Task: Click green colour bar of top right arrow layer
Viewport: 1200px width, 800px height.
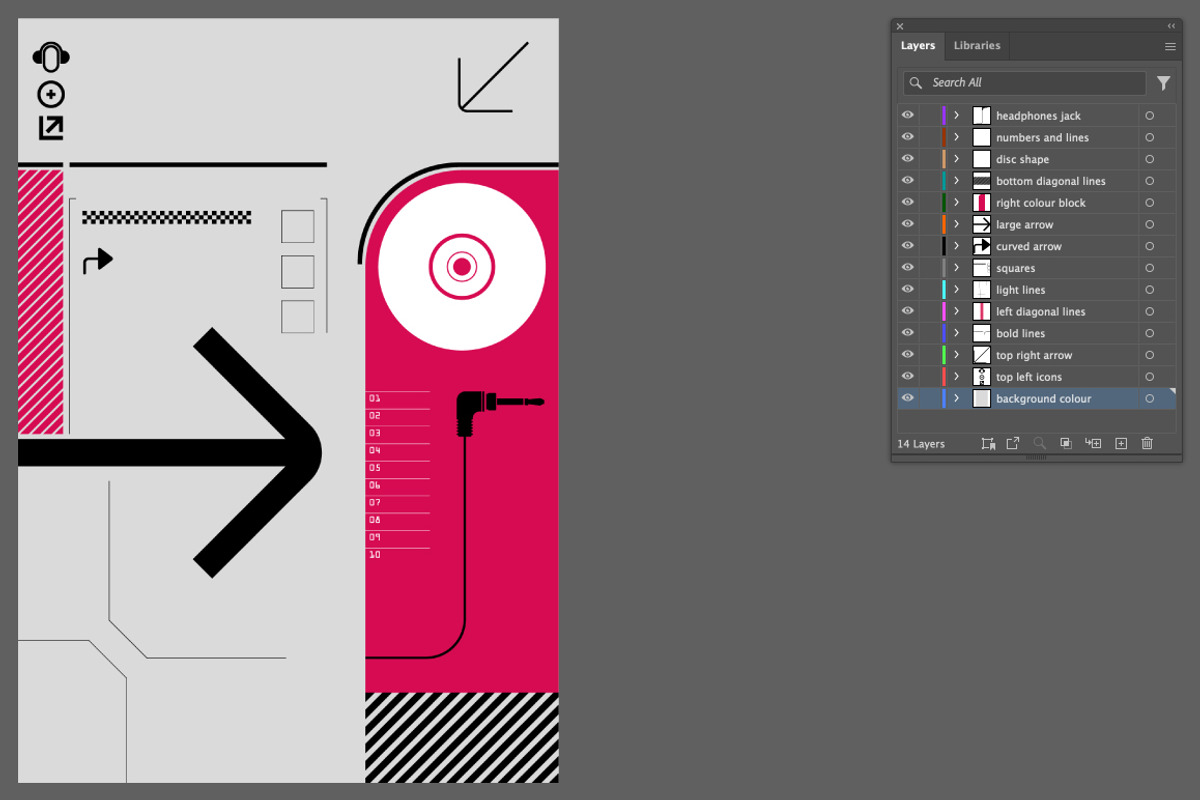Action: coord(944,355)
